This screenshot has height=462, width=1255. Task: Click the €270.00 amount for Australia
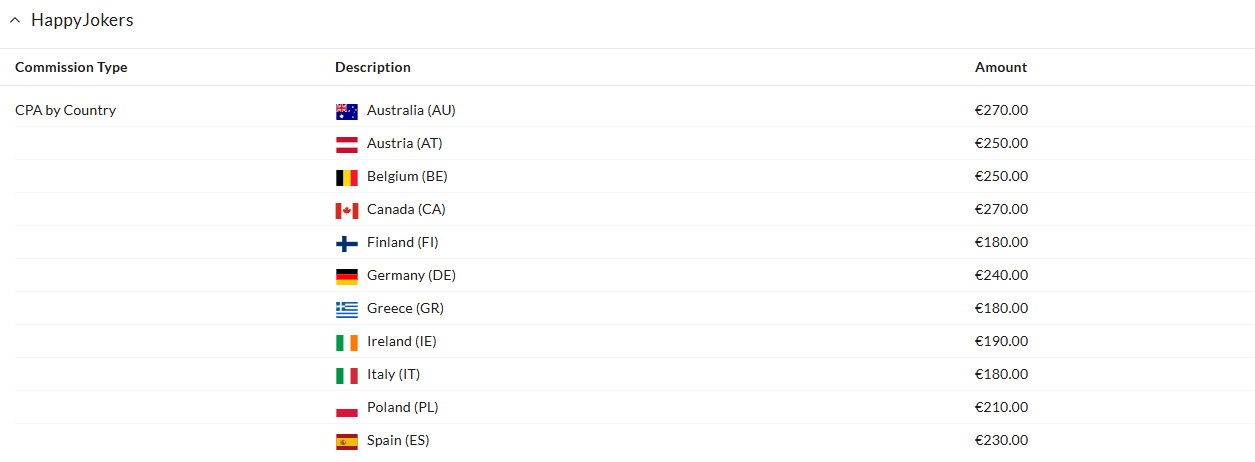click(1001, 110)
